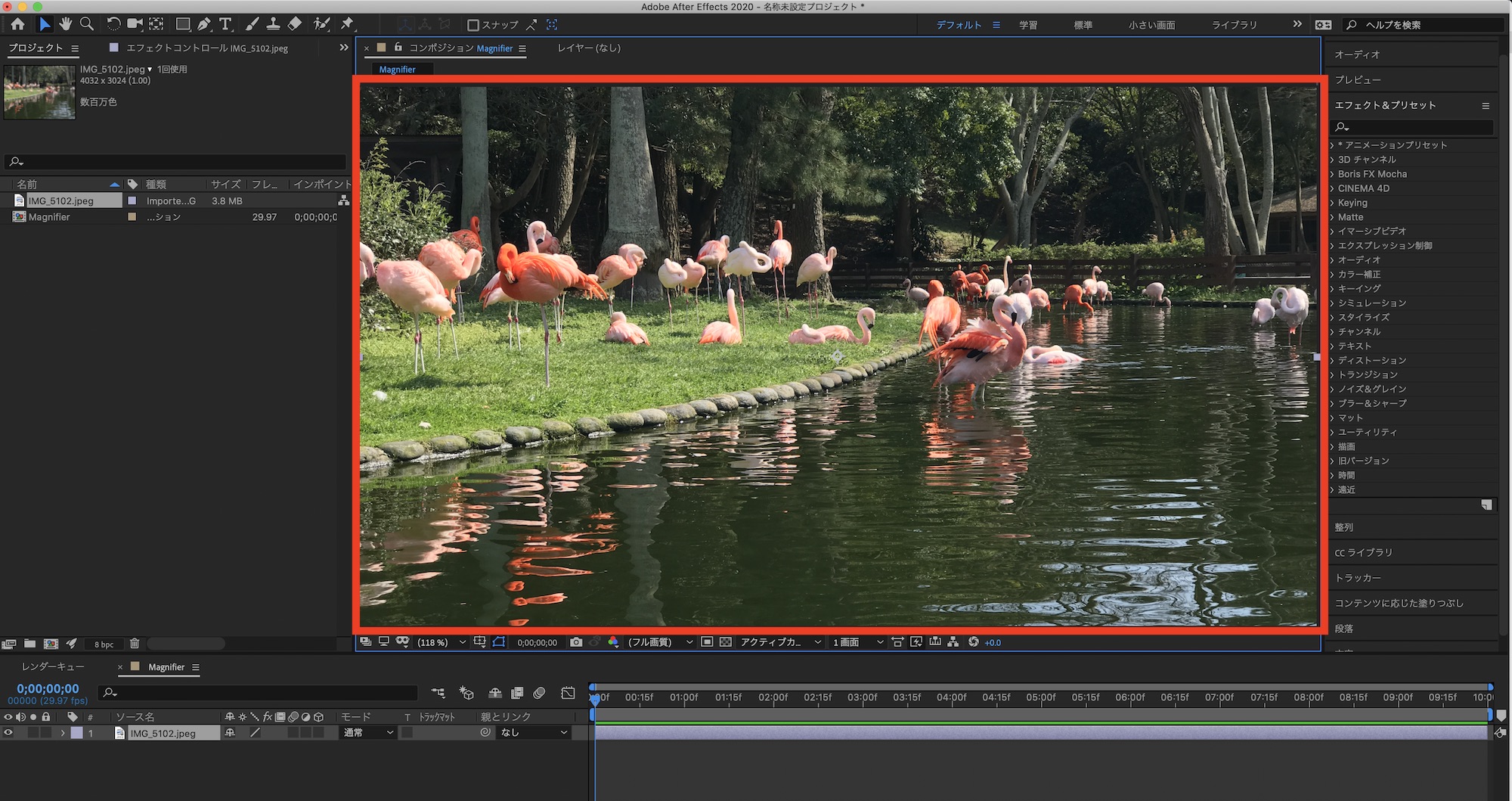Pick the Clone Stamp tool
Viewport: 1512px width, 801px height.
(x=273, y=24)
